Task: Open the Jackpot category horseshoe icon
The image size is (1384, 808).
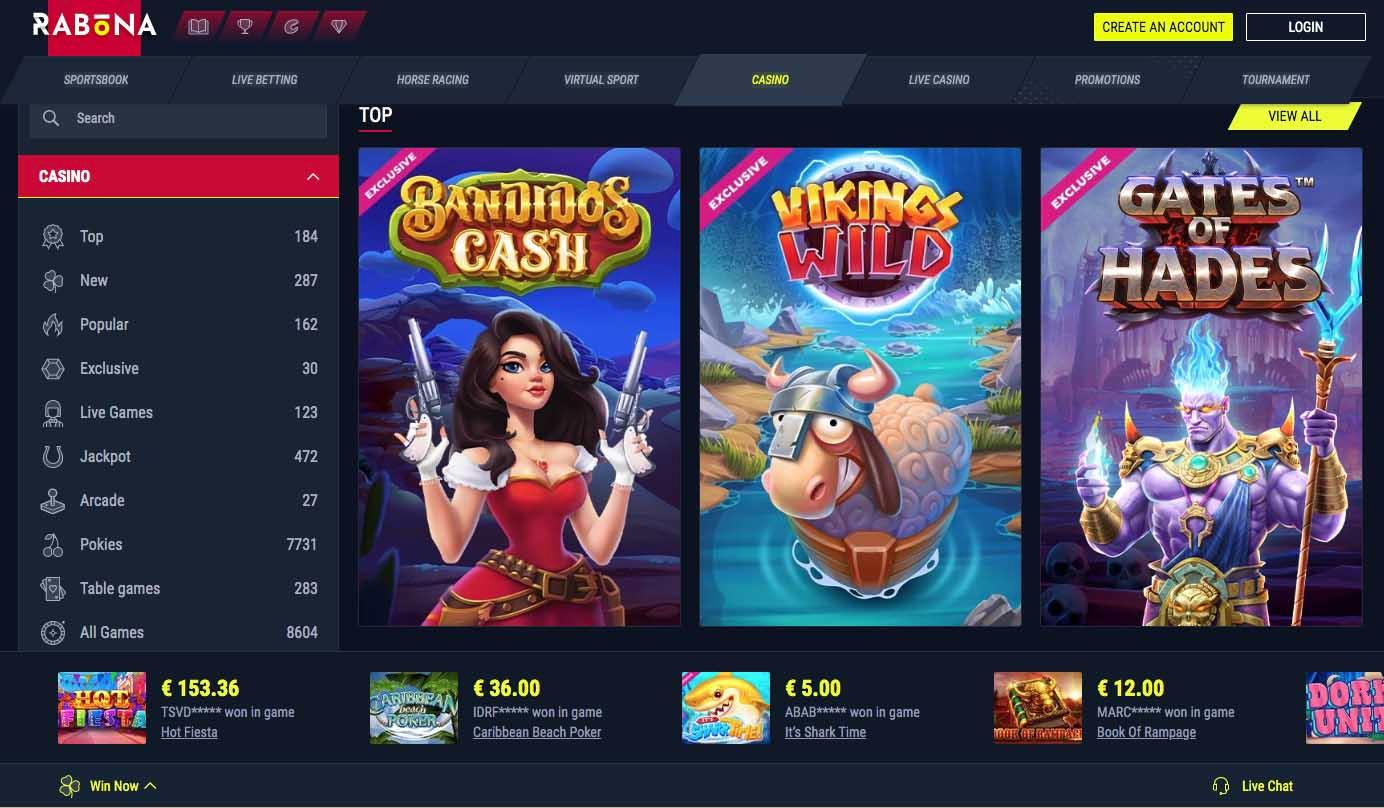Action: pyautogui.click(x=53, y=456)
